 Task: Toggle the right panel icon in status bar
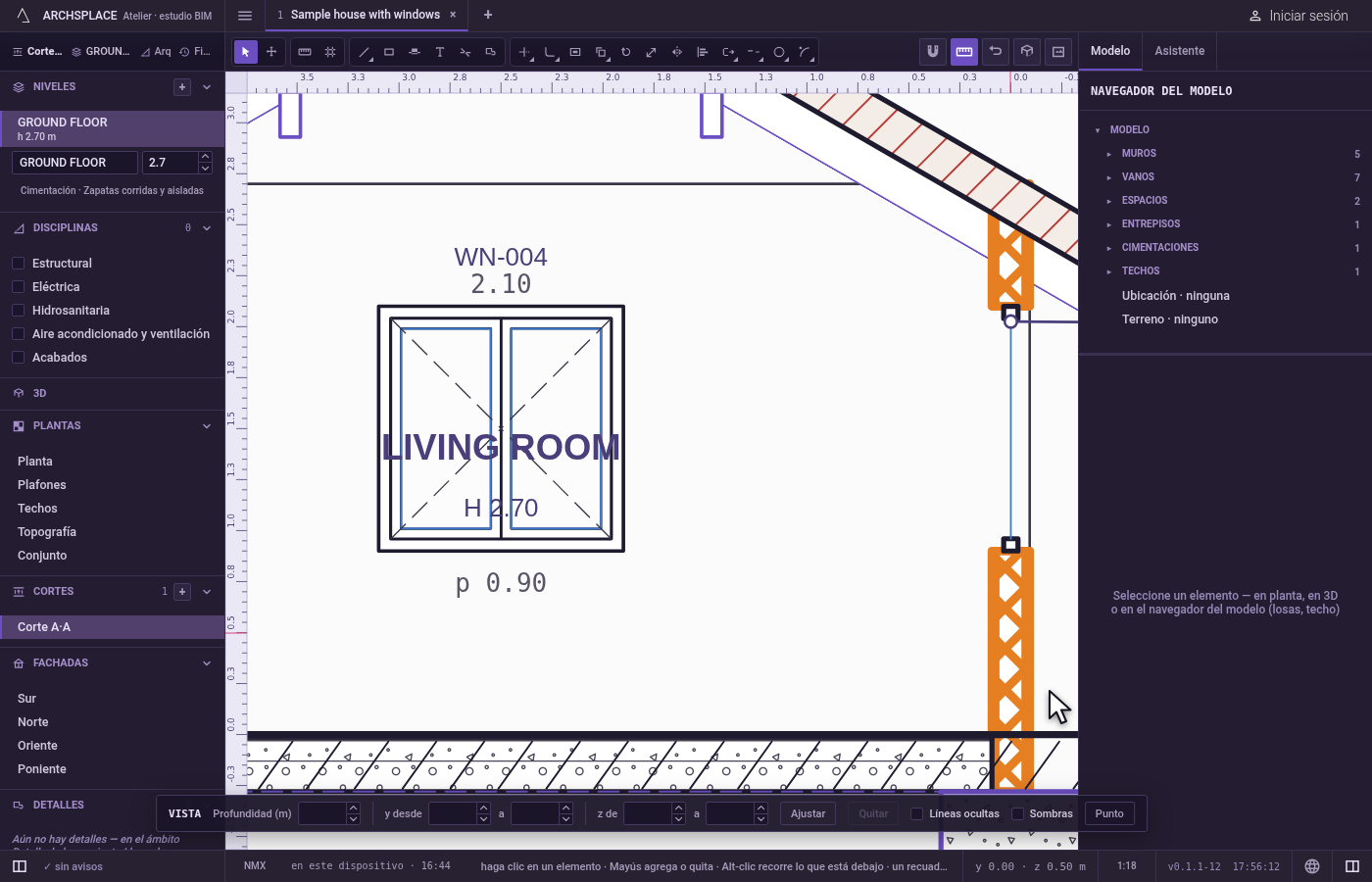(x=1352, y=866)
